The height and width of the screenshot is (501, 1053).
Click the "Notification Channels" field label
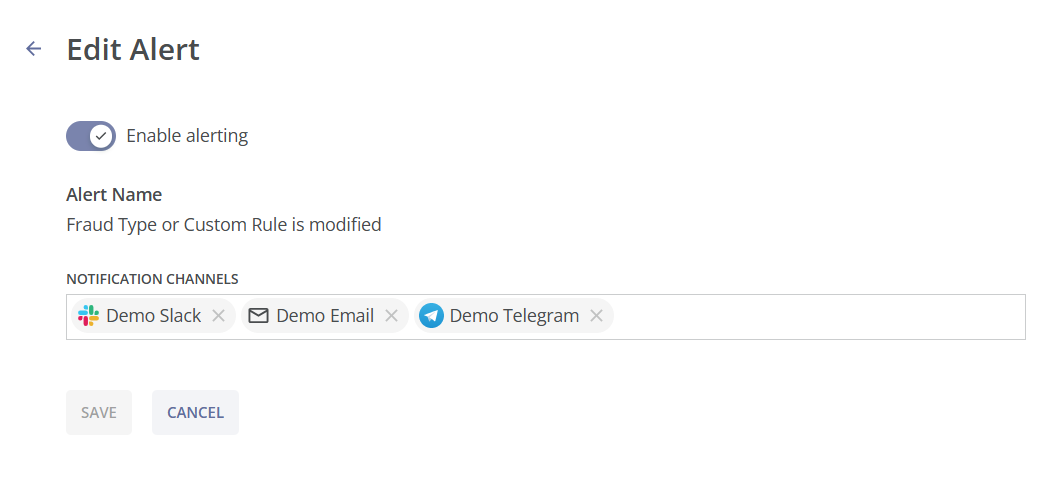tap(152, 279)
